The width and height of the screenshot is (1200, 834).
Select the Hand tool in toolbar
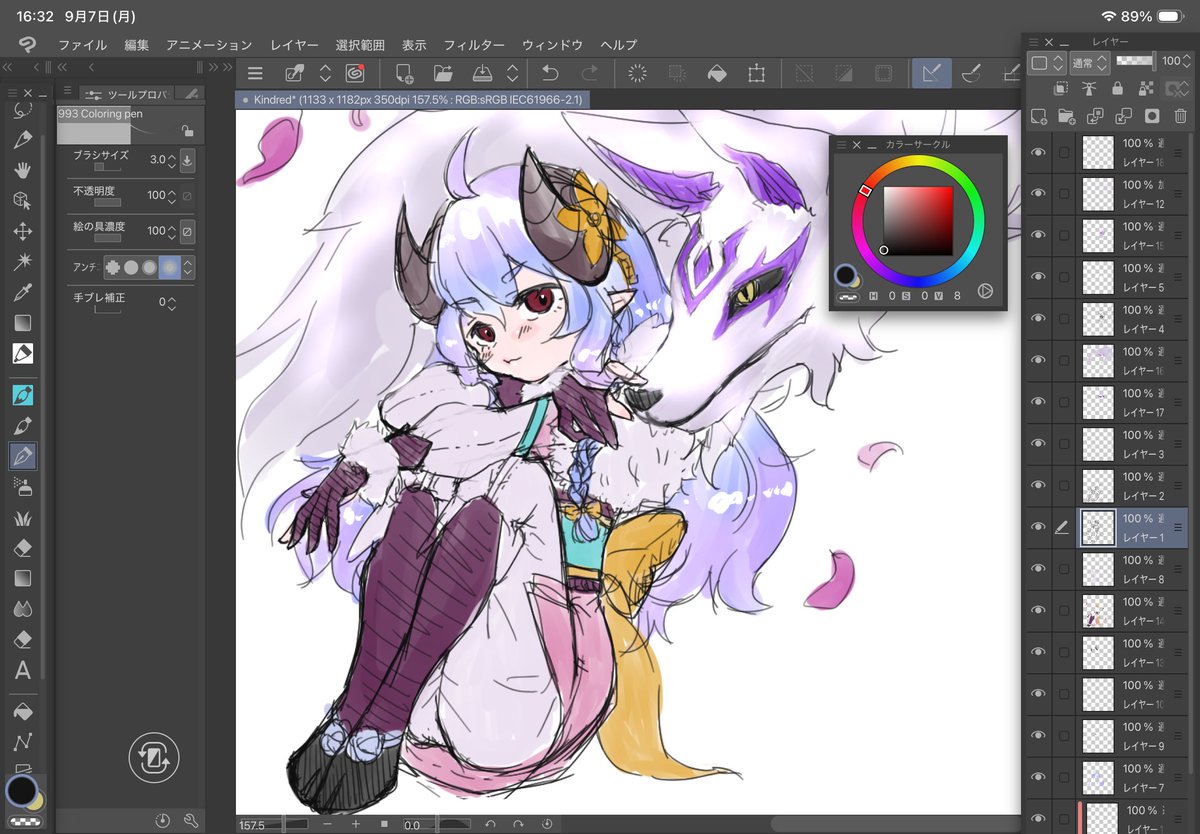(x=22, y=169)
